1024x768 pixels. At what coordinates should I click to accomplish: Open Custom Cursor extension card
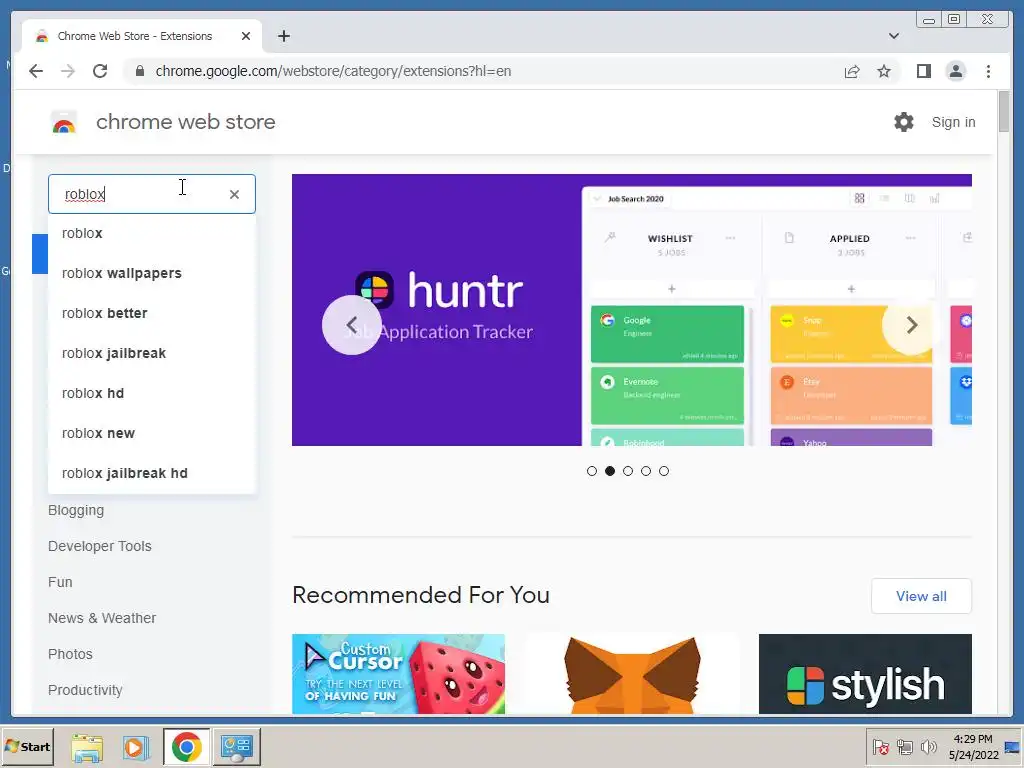click(x=398, y=674)
